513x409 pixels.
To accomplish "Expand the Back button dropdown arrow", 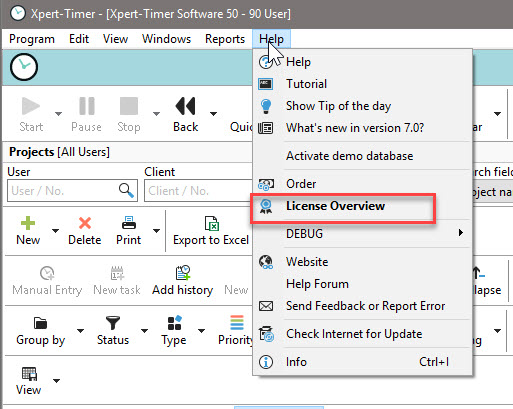I will pos(213,114).
